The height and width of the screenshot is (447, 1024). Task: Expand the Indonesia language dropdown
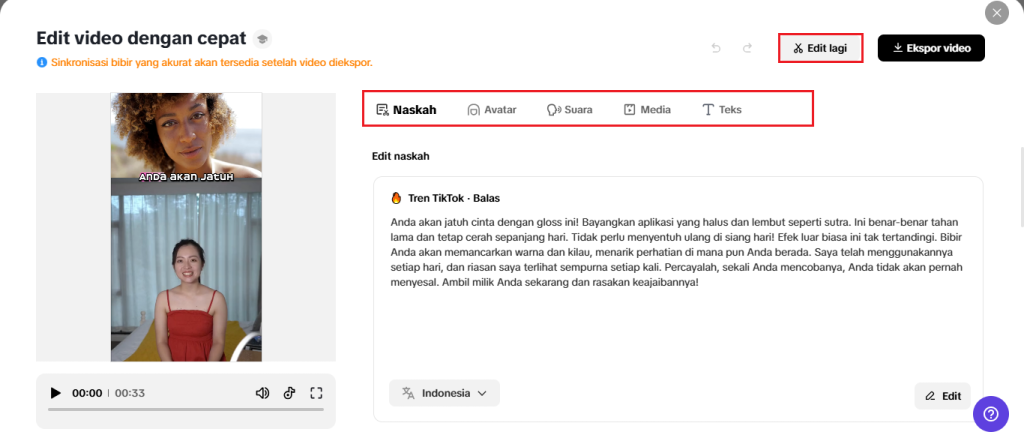444,393
